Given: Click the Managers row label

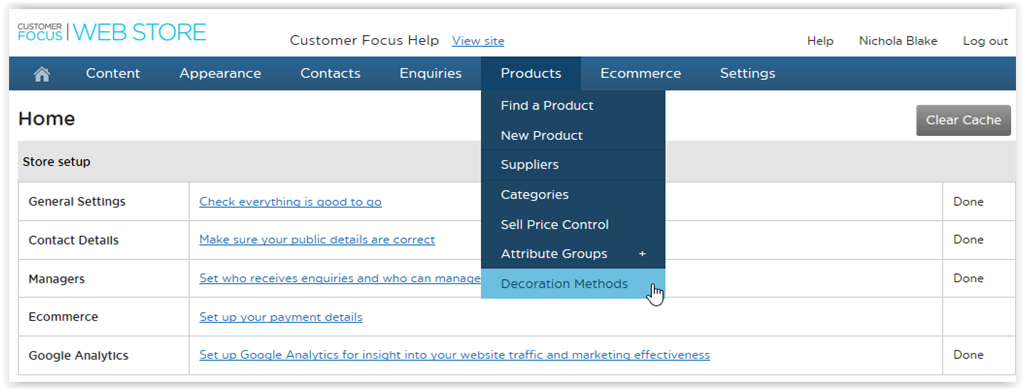Looking at the screenshot, I should [x=57, y=279].
